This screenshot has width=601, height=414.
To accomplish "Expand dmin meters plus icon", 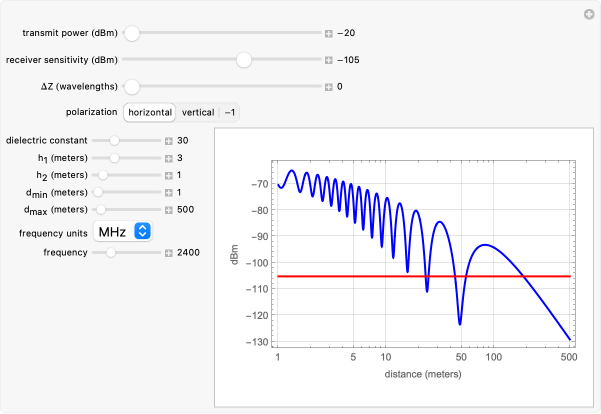I will [169, 192].
